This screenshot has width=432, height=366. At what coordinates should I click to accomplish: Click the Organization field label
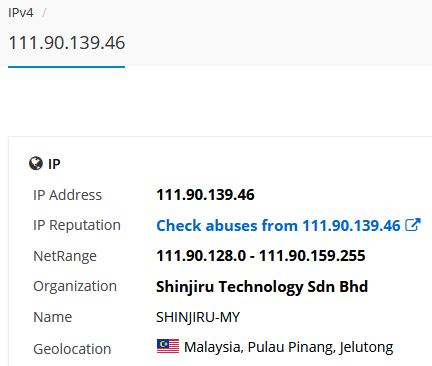tap(75, 286)
